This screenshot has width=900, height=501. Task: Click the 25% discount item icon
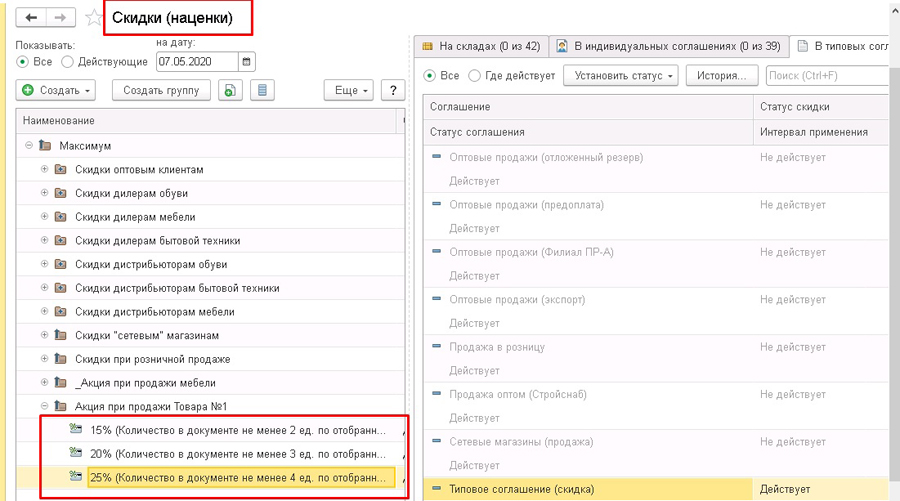[75, 477]
